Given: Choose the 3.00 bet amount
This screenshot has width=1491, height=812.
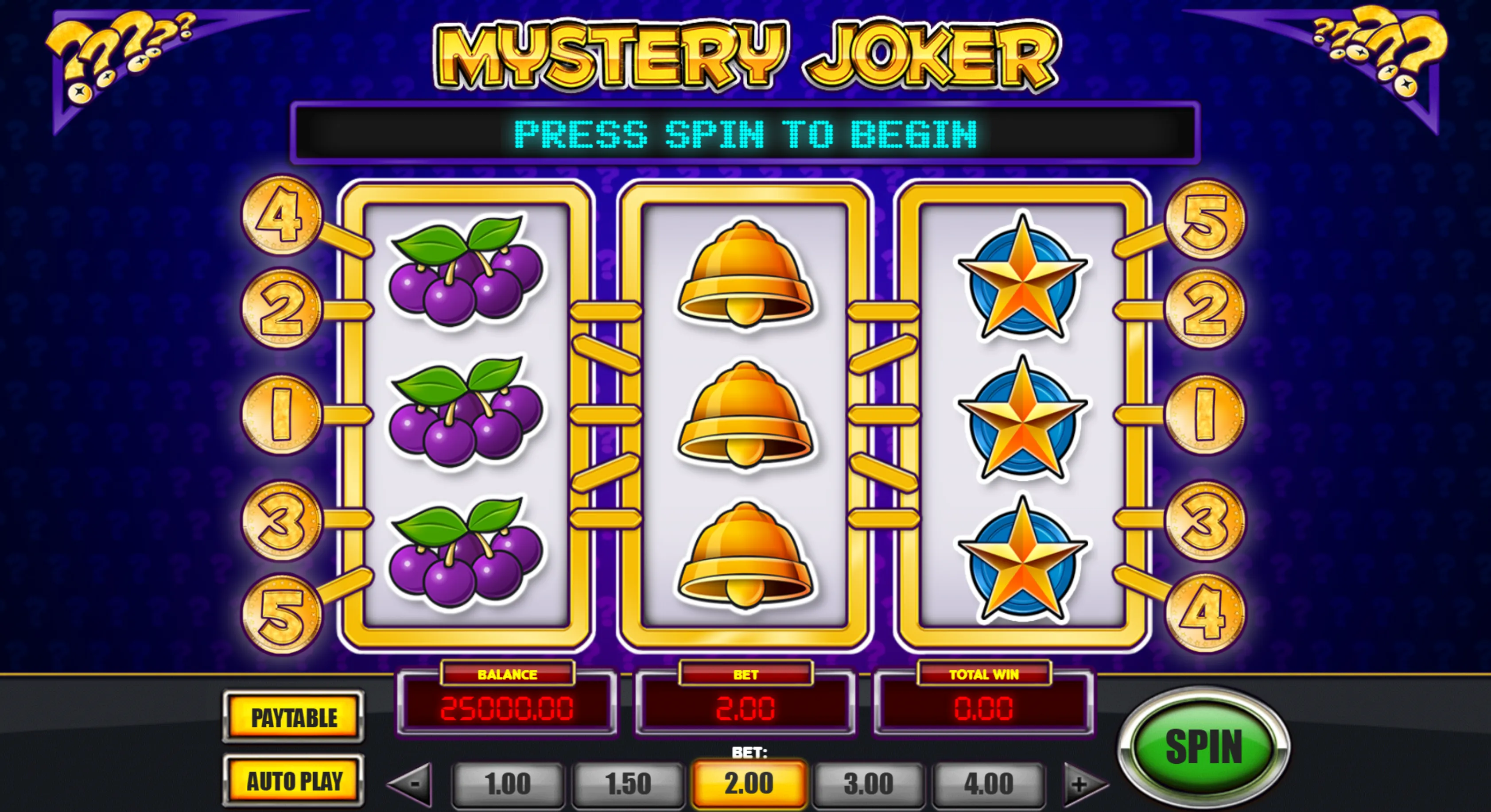Looking at the screenshot, I should point(869,784).
